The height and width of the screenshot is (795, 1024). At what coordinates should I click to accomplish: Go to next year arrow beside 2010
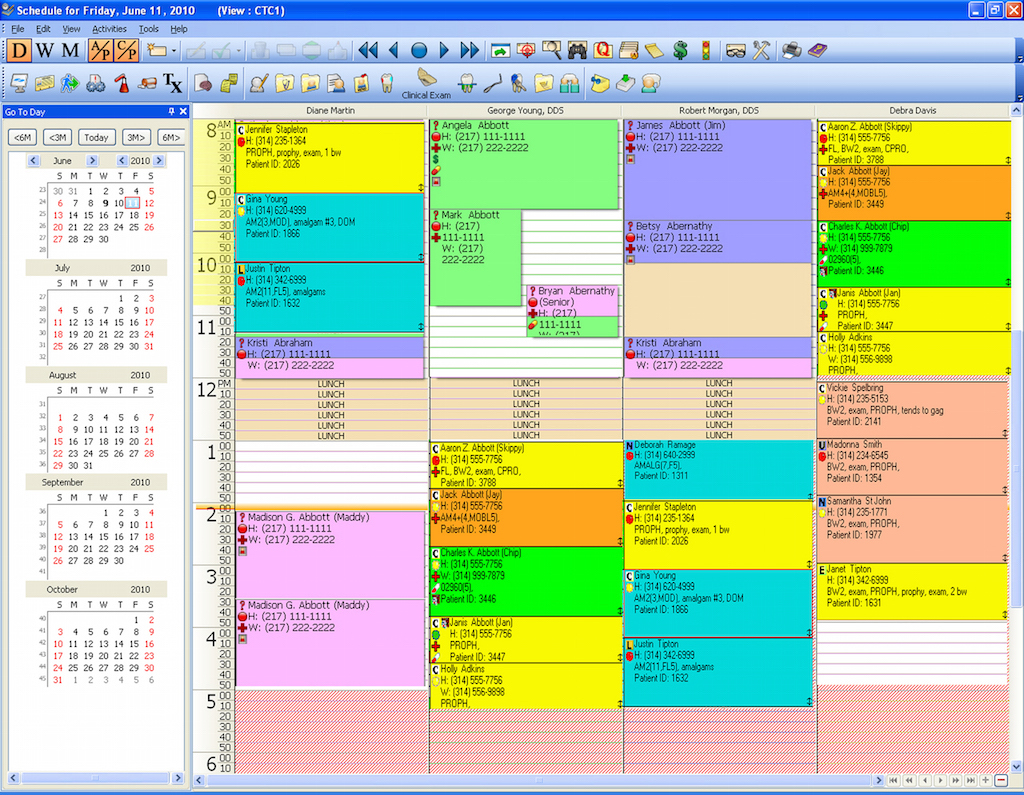tap(159, 160)
